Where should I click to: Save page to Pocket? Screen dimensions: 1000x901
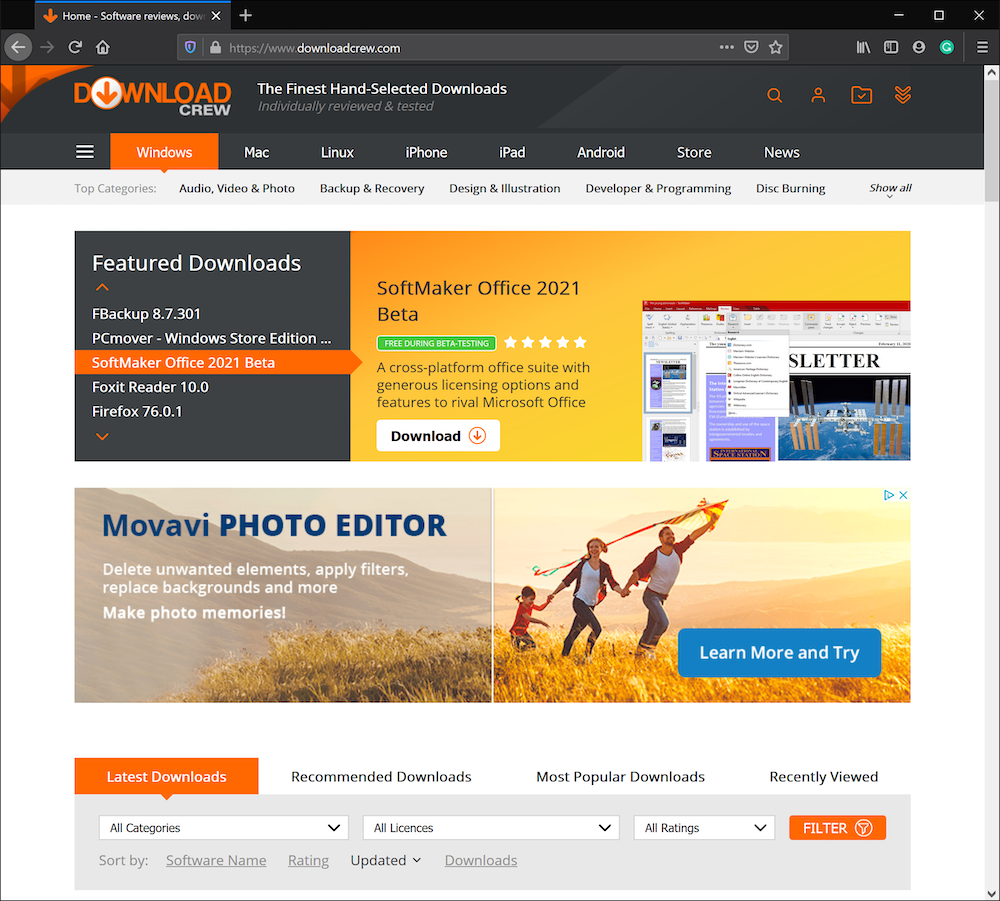751,47
